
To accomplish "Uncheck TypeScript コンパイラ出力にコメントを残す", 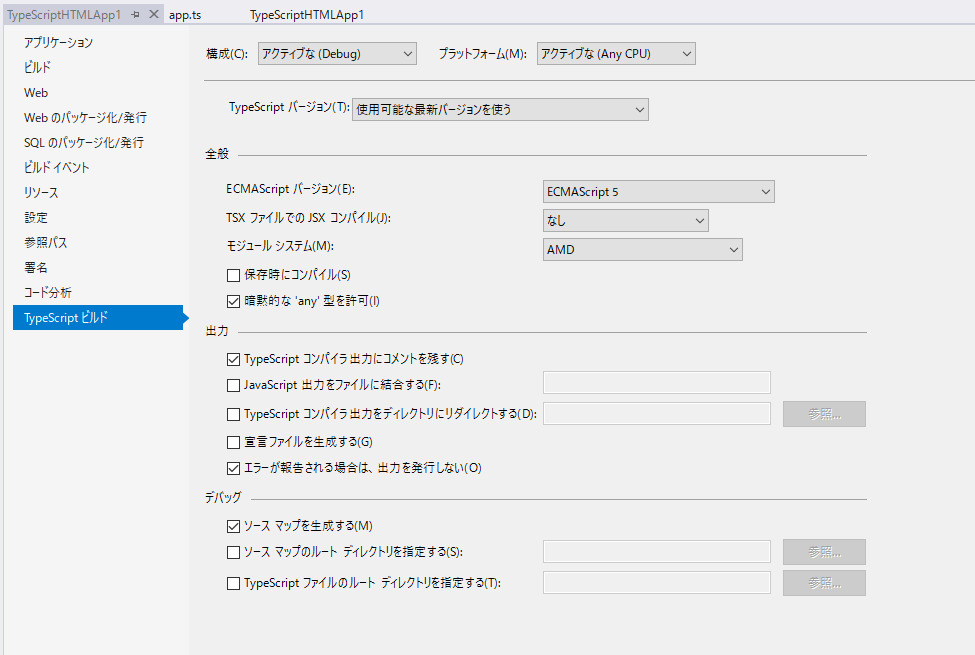I will click(232, 359).
